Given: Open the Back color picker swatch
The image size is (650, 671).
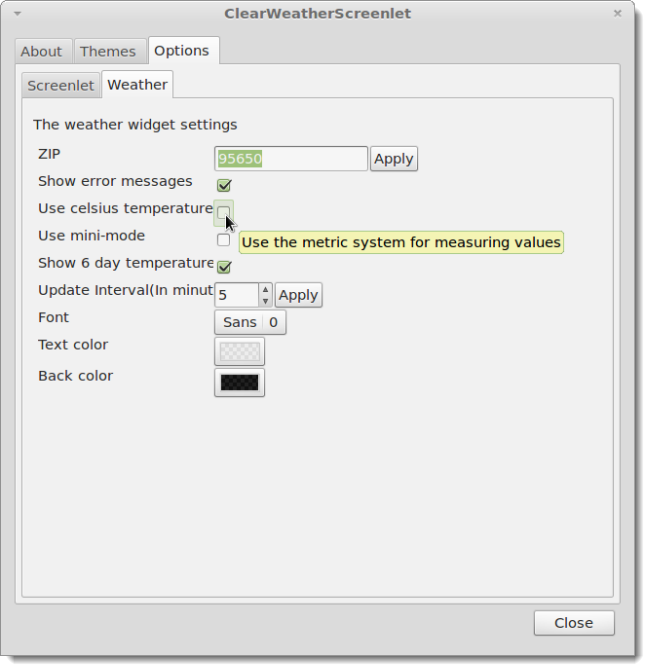Looking at the screenshot, I should 239,383.
